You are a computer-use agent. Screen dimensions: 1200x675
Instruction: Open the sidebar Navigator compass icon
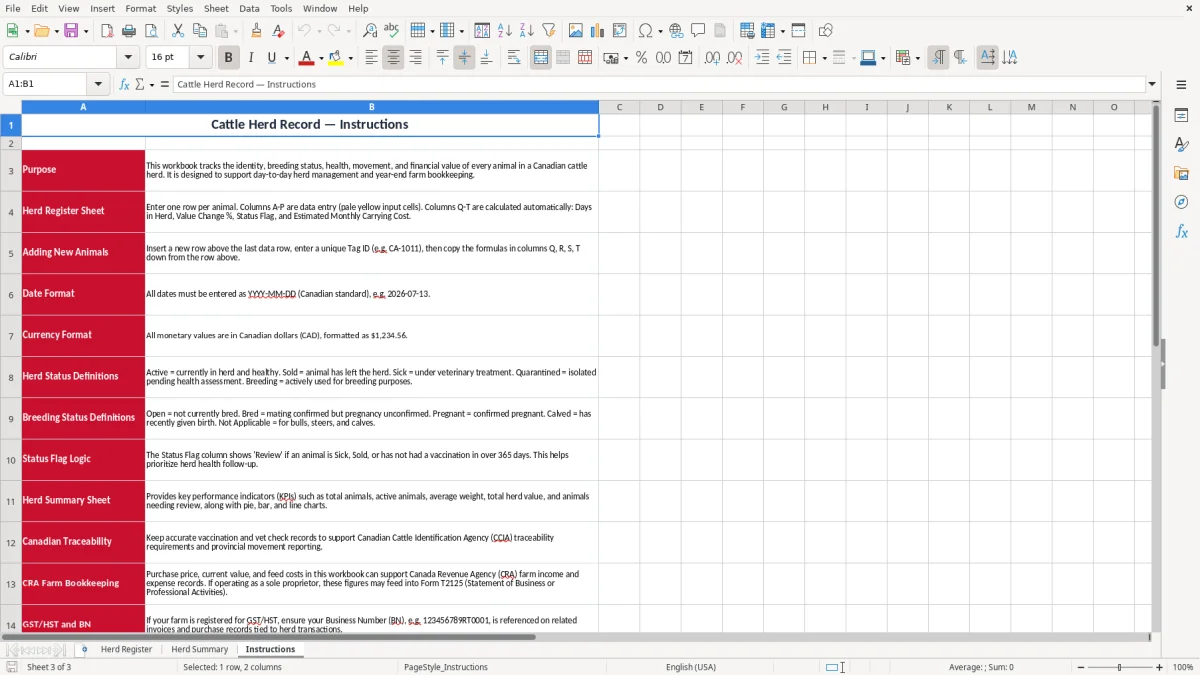(1181, 202)
